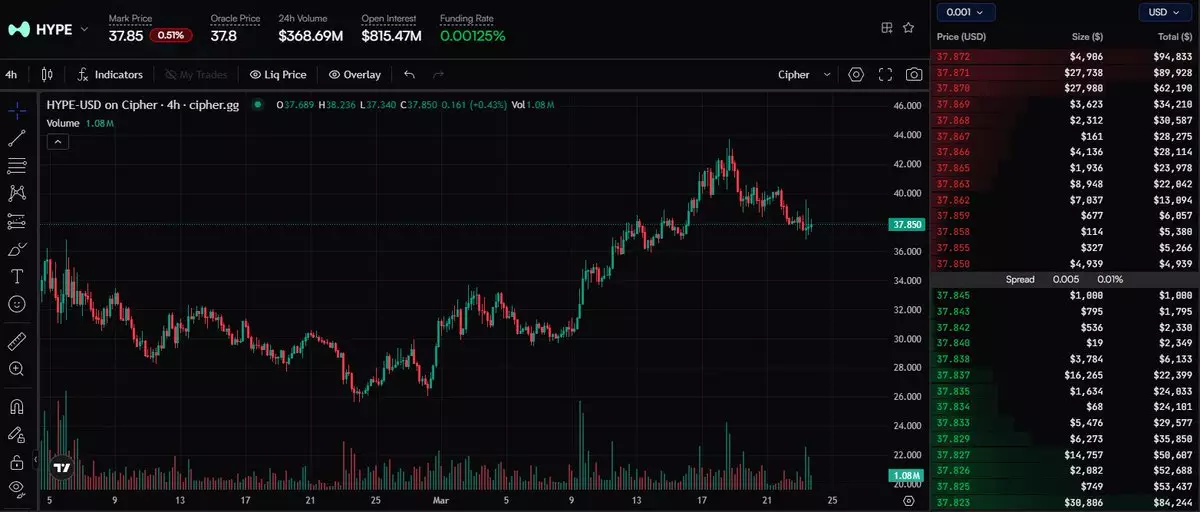Viewport: 1200px width, 512px height.
Task: Click the Funding Rate 0.00125% value
Action: pyautogui.click(x=472, y=36)
